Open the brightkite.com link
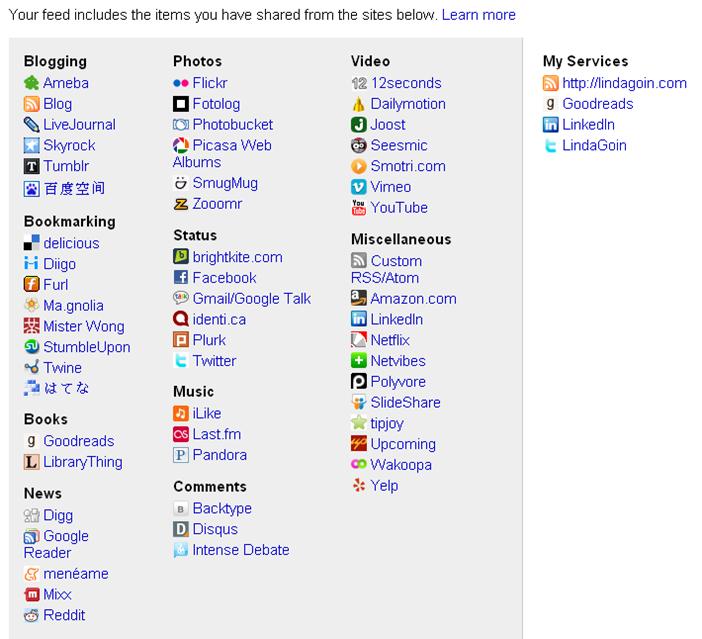 [x=238, y=257]
